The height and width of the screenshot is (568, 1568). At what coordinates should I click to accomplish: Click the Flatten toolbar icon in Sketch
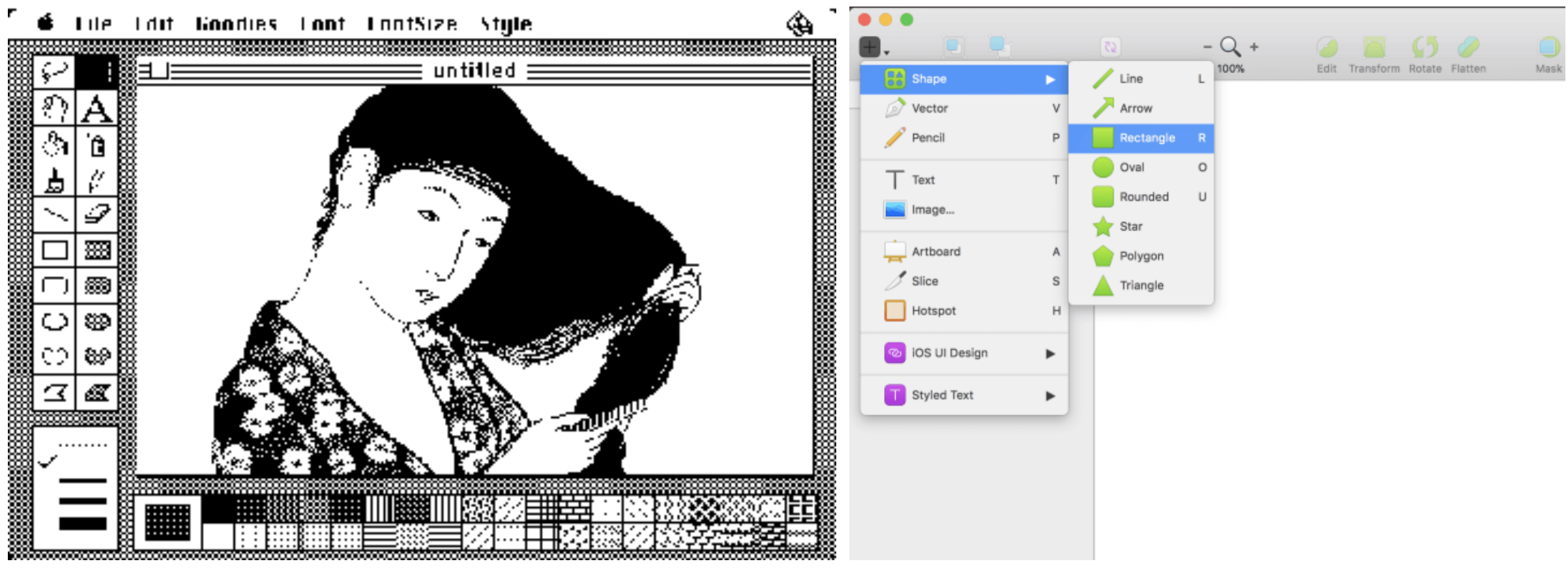1468,48
